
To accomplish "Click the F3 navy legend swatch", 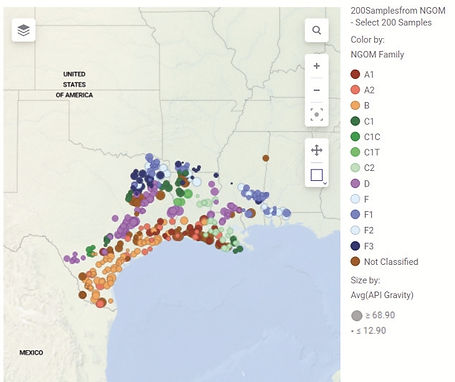I will tap(356, 246).
